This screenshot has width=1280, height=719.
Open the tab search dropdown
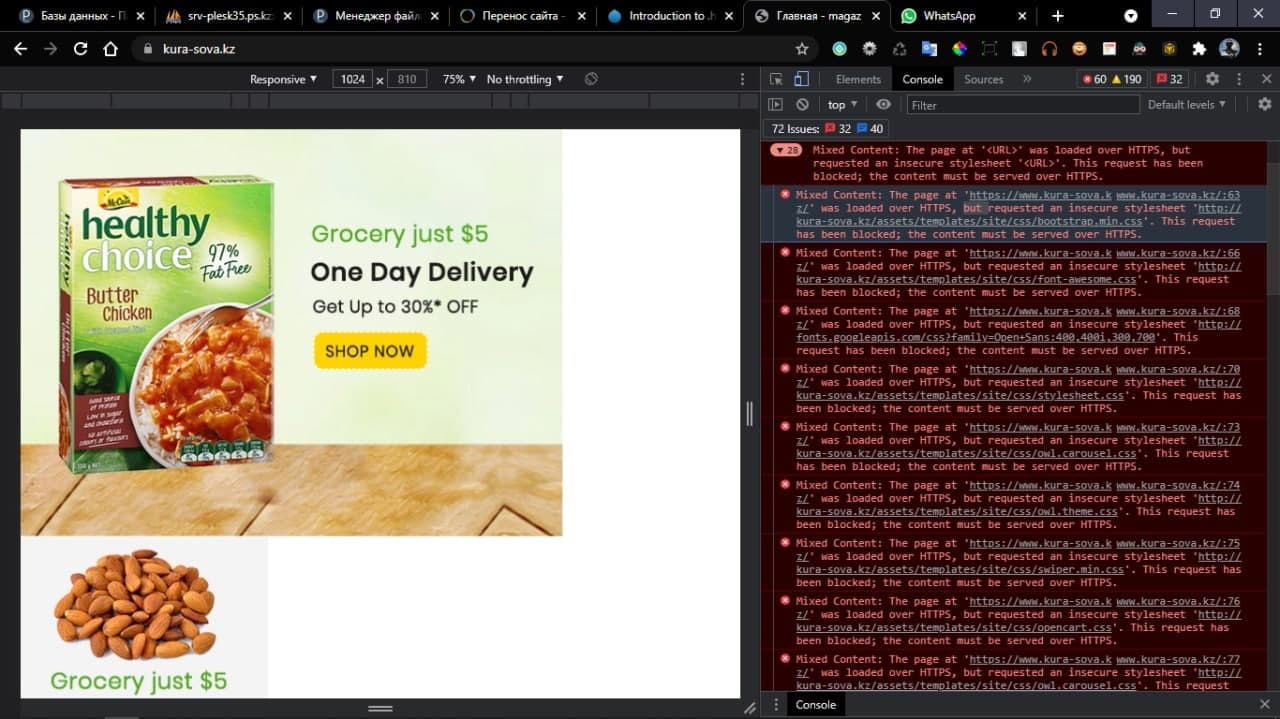pos(1131,16)
